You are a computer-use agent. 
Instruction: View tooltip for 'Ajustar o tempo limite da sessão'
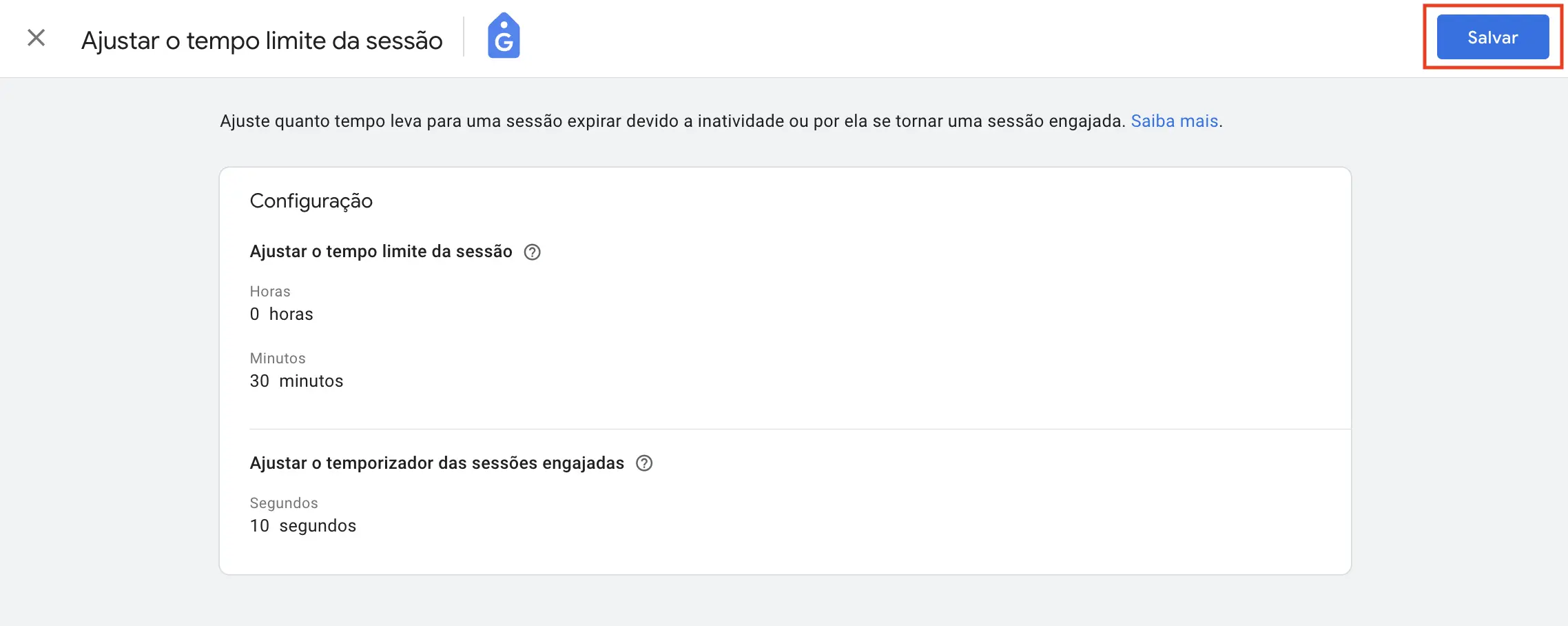click(x=532, y=252)
